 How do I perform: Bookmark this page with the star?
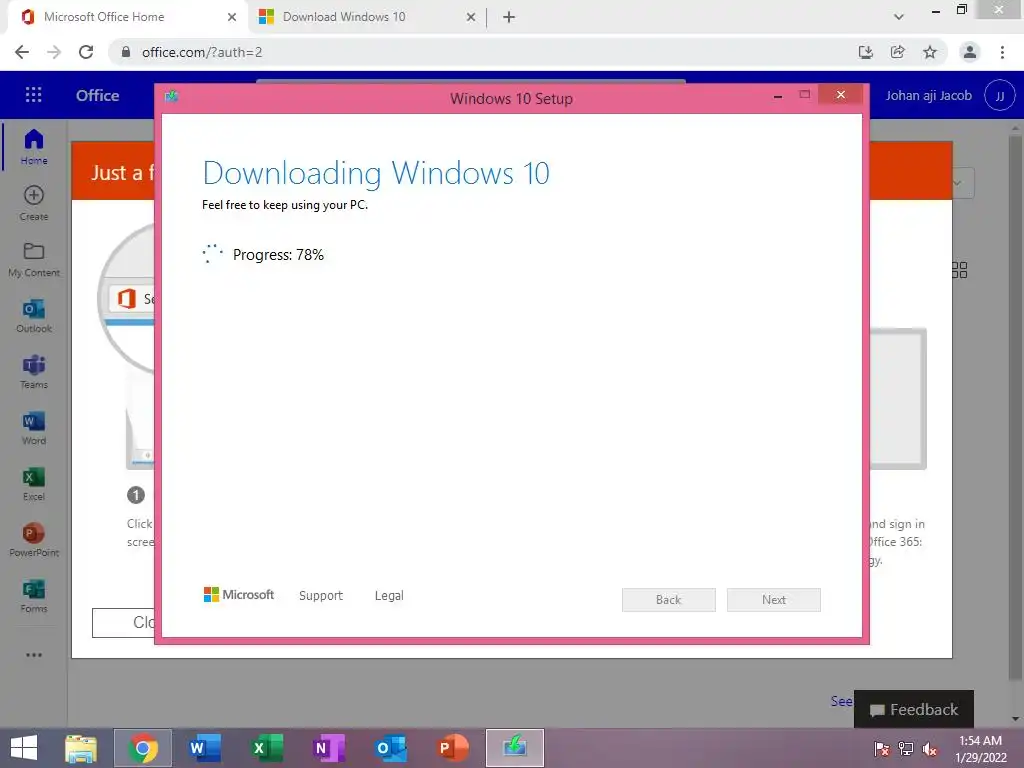[x=929, y=52]
